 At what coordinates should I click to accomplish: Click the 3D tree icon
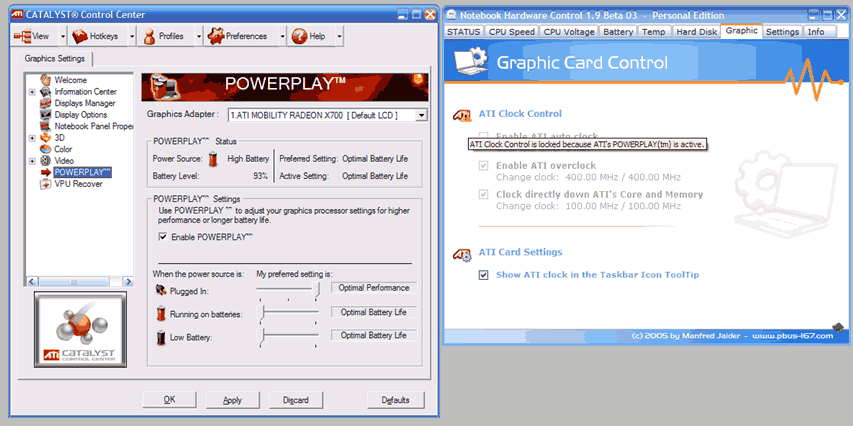point(46,138)
